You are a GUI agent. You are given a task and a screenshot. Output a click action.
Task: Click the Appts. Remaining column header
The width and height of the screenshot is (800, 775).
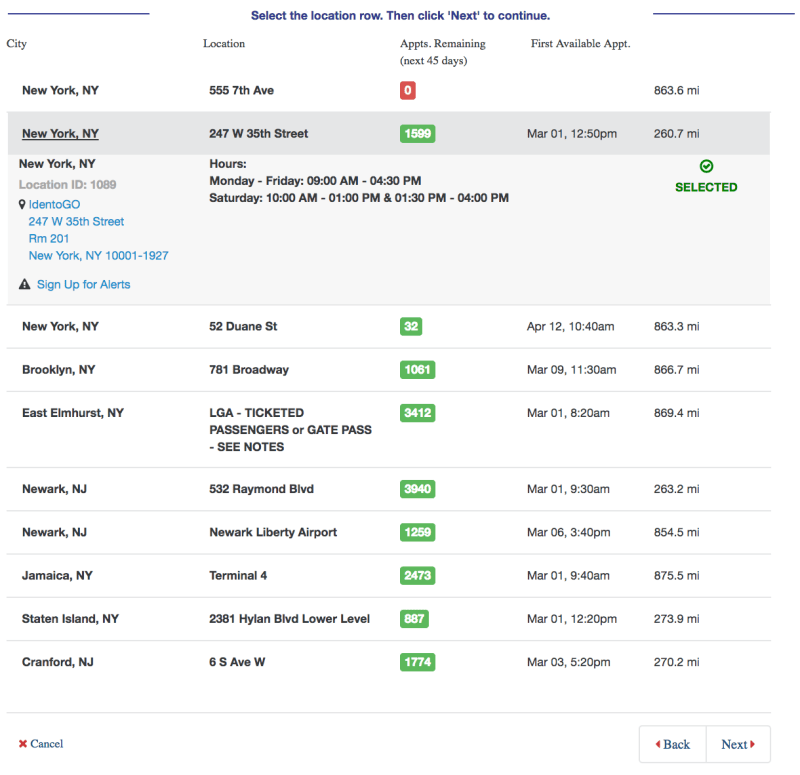point(442,52)
